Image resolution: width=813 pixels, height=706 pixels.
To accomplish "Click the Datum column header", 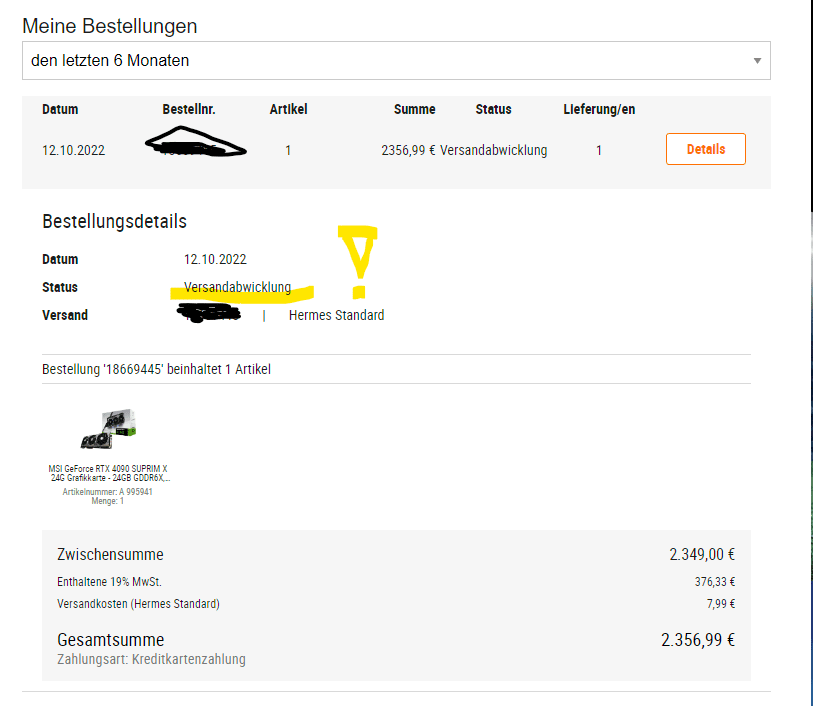I will 60,109.
